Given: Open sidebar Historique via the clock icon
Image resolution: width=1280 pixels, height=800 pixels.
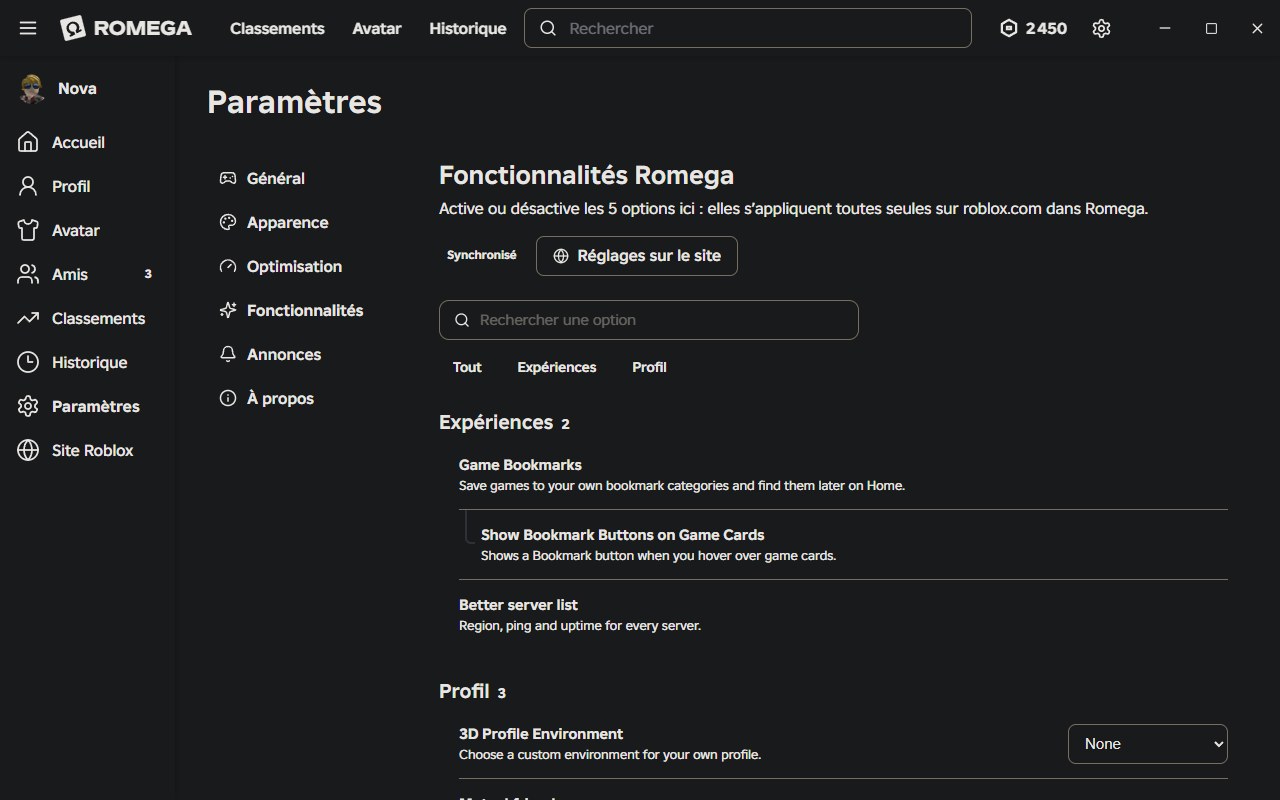Looking at the screenshot, I should [28, 362].
